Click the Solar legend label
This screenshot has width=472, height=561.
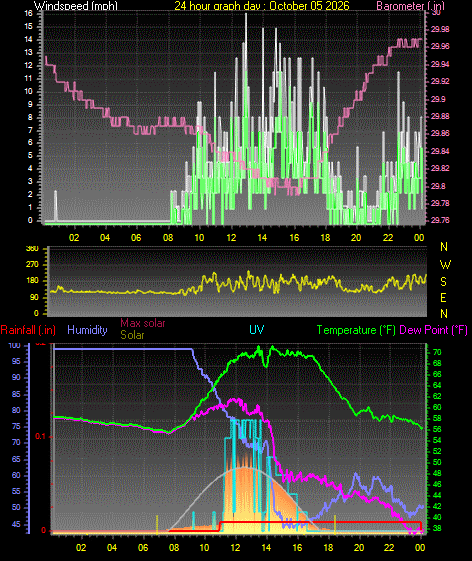point(132,335)
